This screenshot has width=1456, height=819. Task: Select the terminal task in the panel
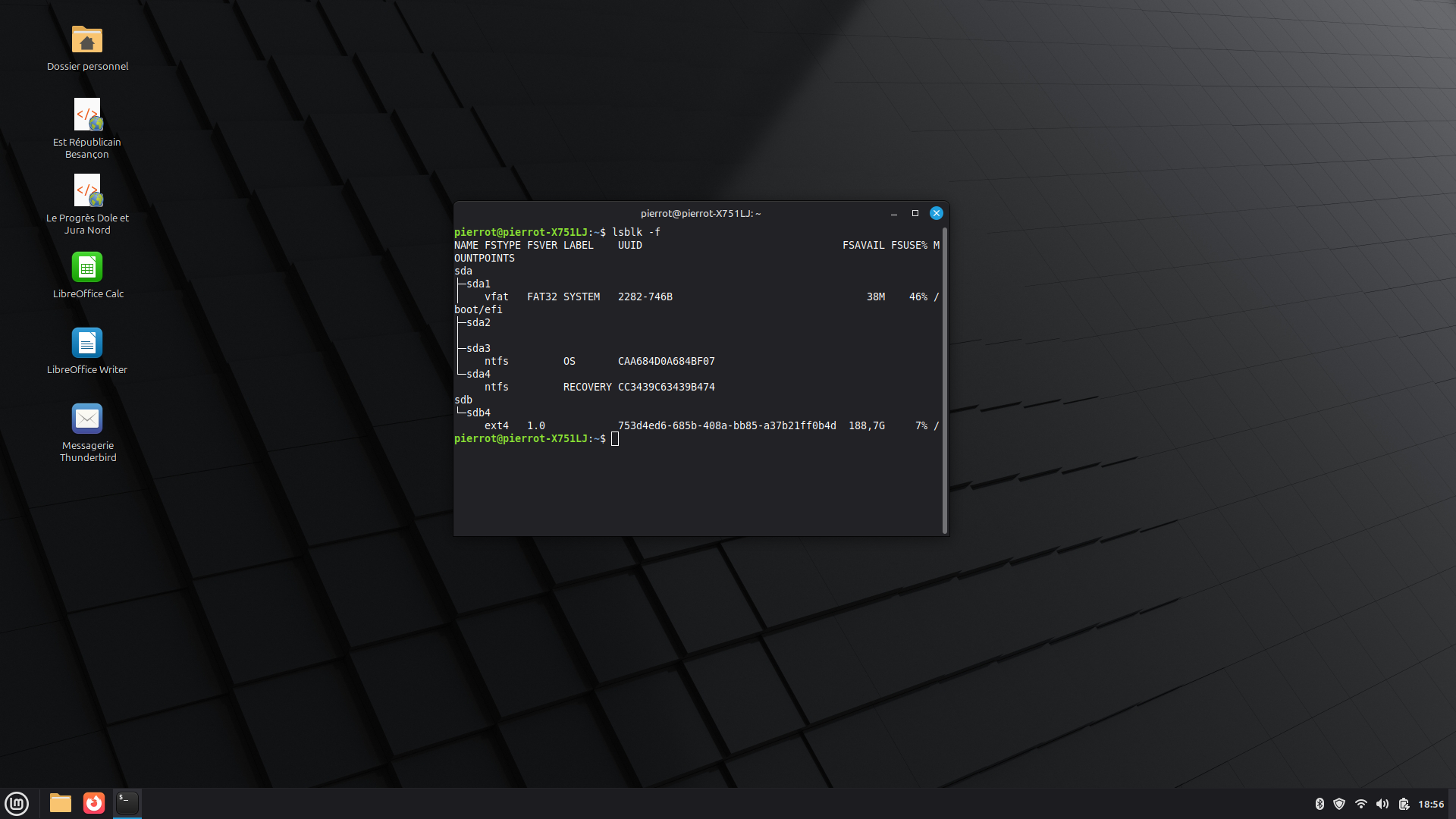coord(127,803)
